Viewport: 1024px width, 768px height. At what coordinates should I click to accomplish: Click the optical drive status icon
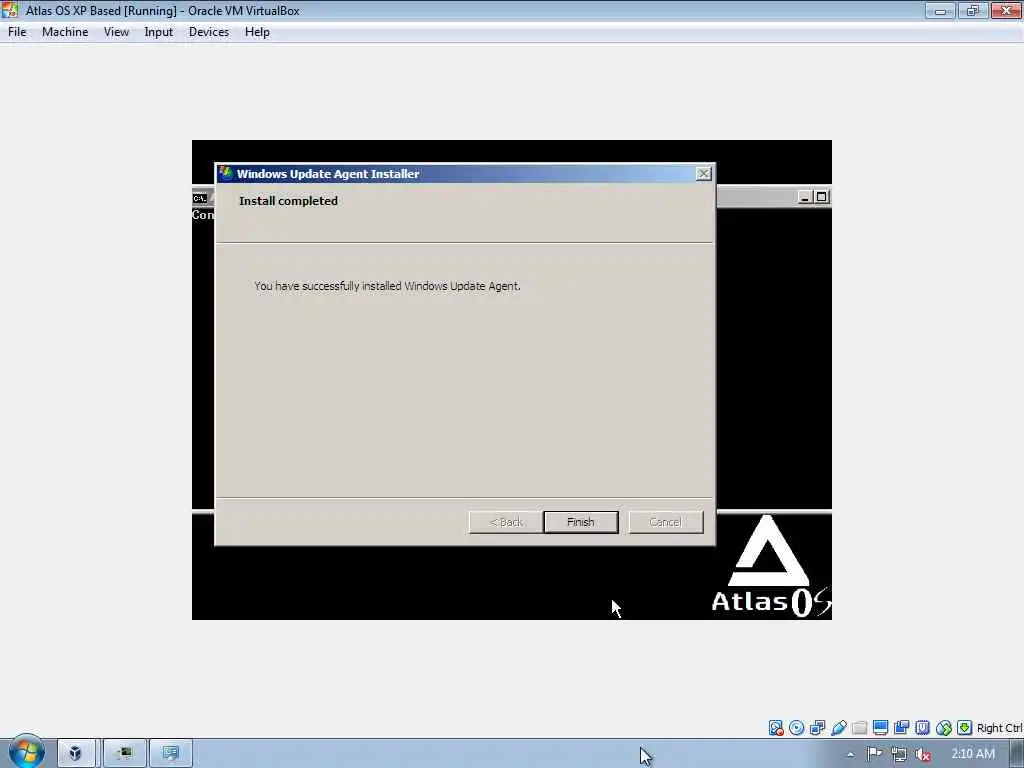[797, 728]
